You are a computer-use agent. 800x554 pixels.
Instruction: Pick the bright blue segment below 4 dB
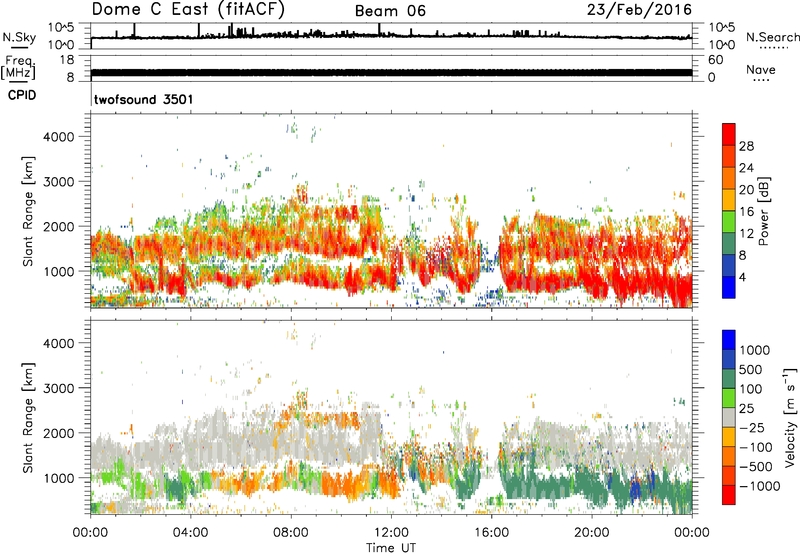pos(729,287)
